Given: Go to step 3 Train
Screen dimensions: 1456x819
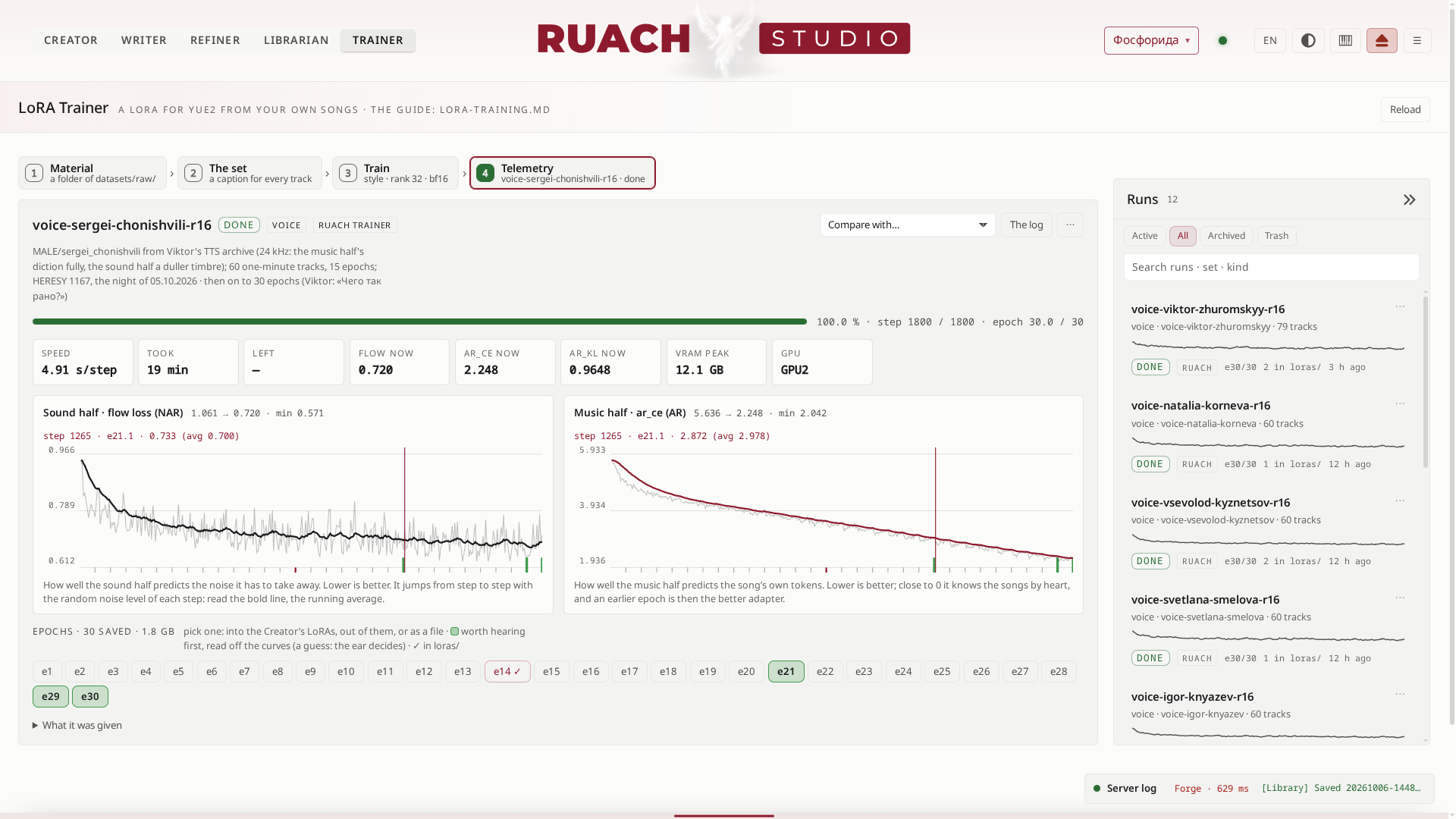Looking at the screenshot, I should click(395, 173).
